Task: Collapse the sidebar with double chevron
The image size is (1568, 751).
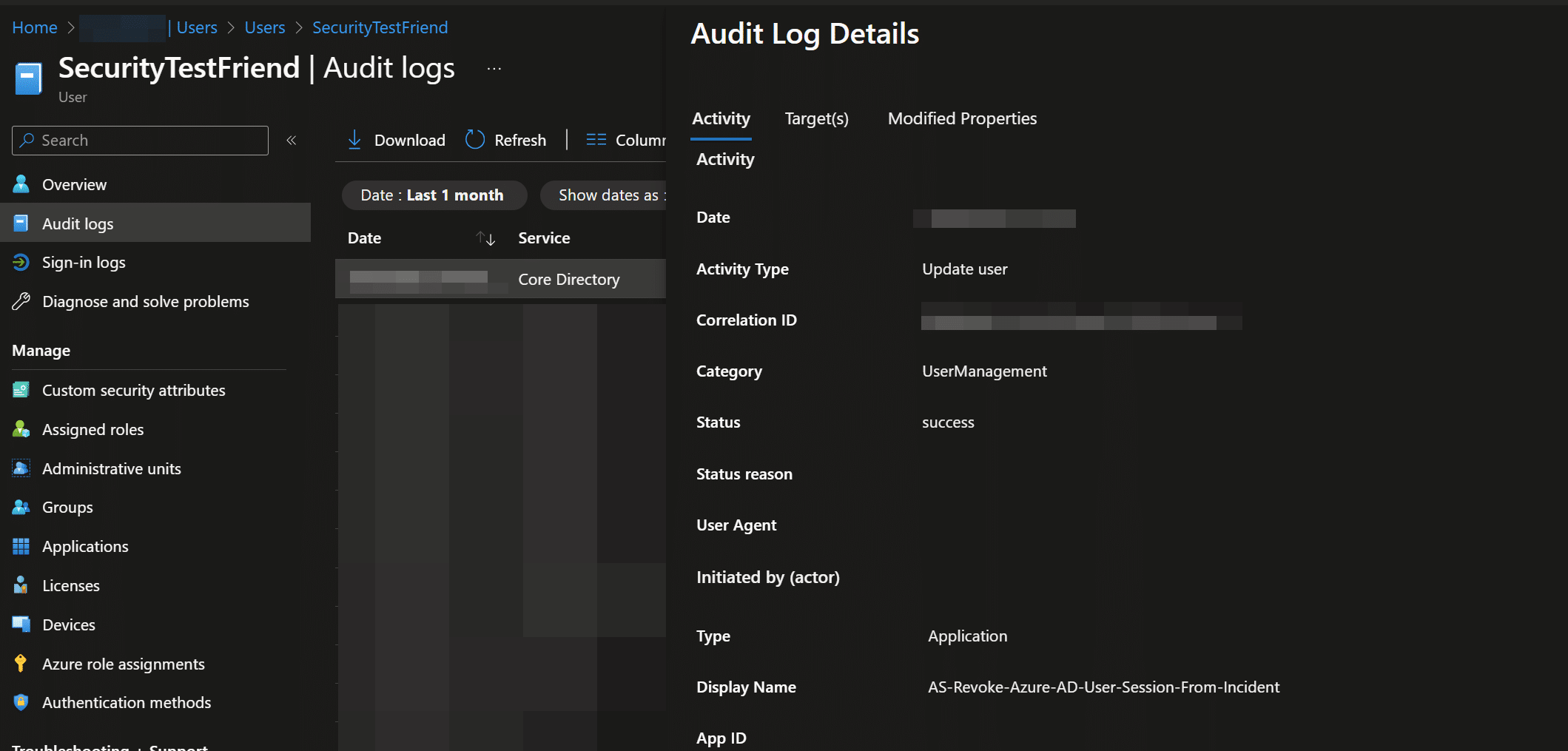Action: point(292,141)
